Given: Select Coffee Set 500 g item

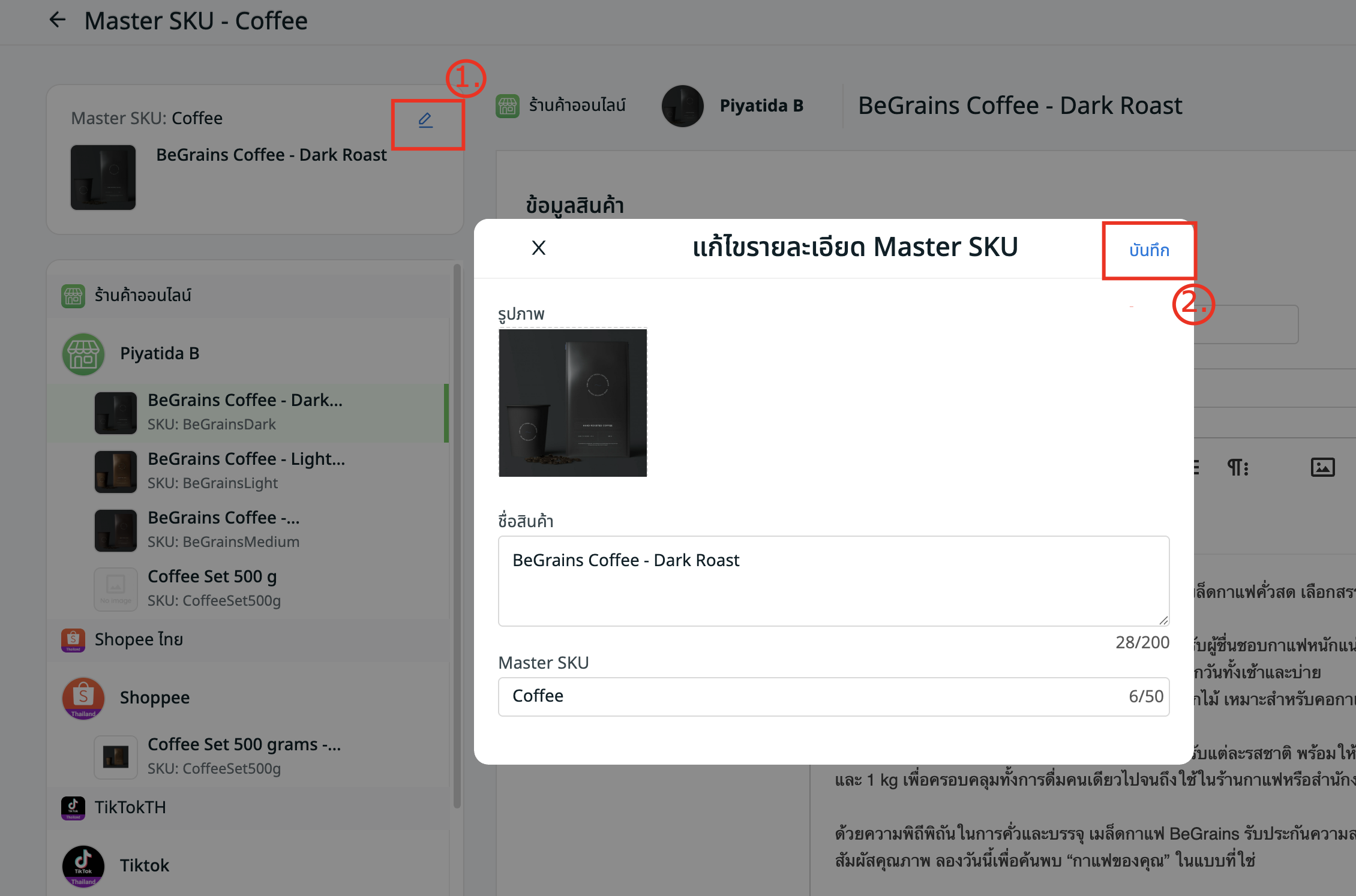Looking at the screenshot, I should tap(212, 588).
